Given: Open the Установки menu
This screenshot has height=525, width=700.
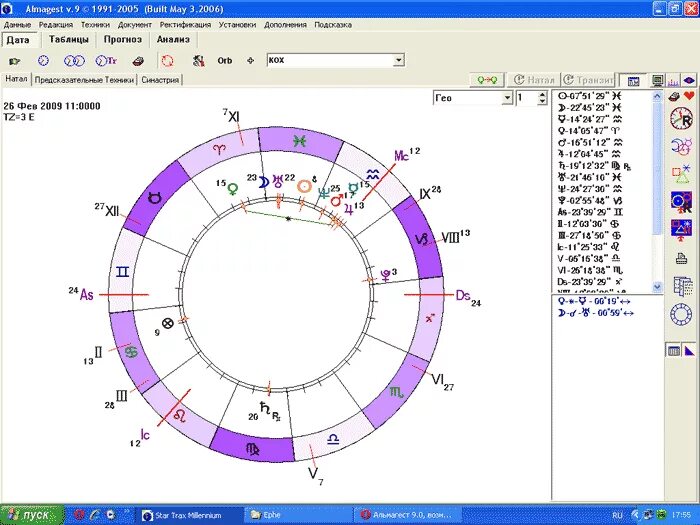Looking at the screenshot, I should [237, 25].
